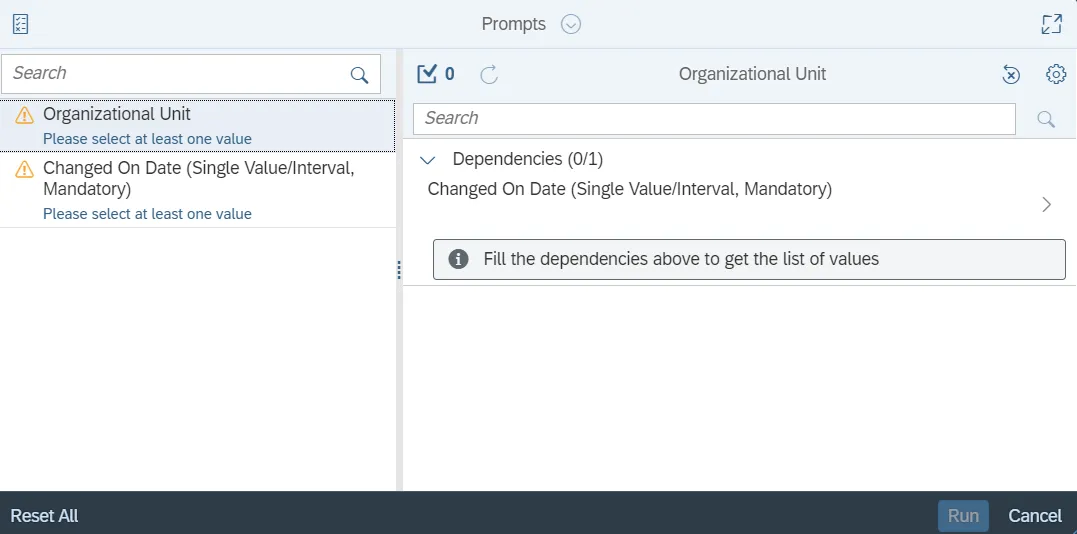Focus the Organizational Unit values search field
Image resolution: width=1077 pixels, height=534 pixels.
[714, 118]
